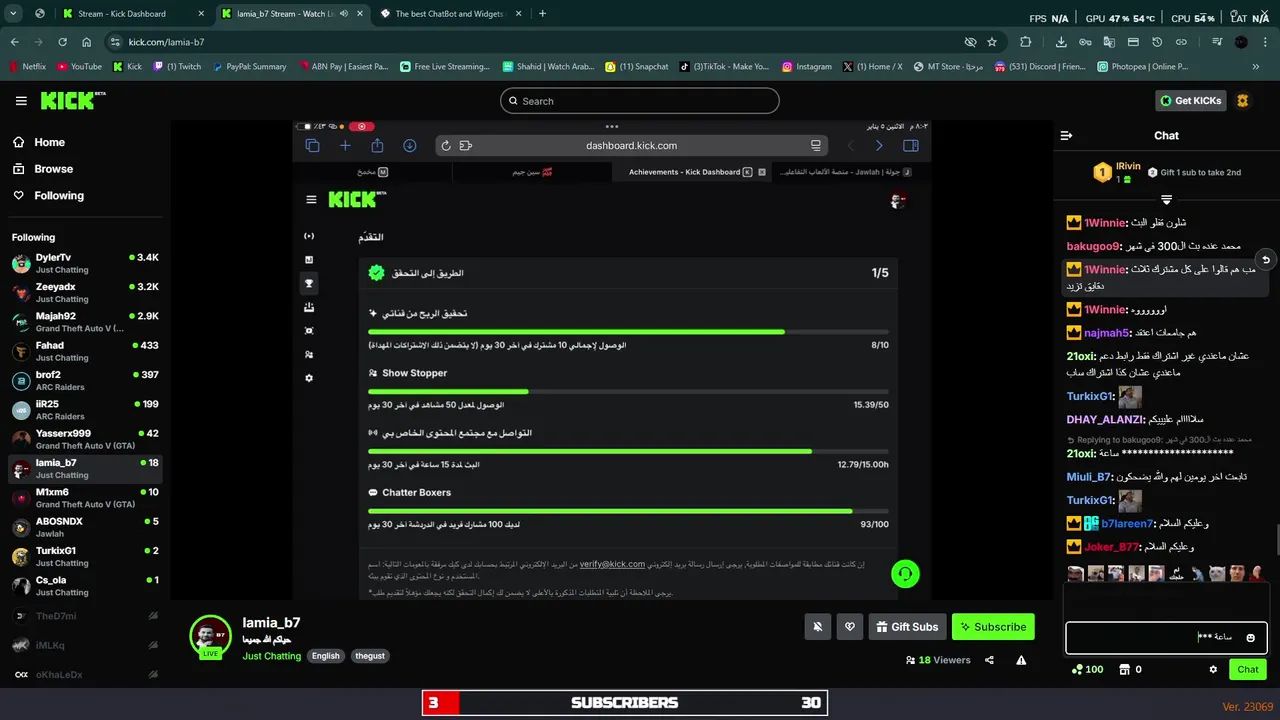1280x720 pixels.
Task: Unfollow with the broken heart button
Action: click(850, 627)
